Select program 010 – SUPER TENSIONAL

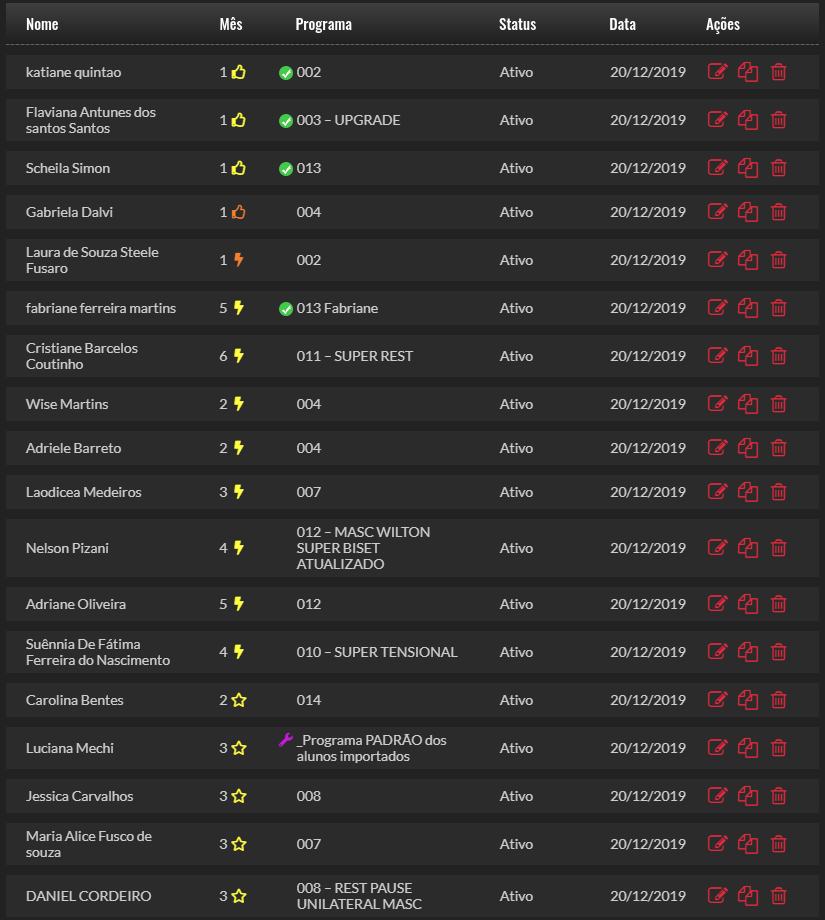(x=377, y=652)
